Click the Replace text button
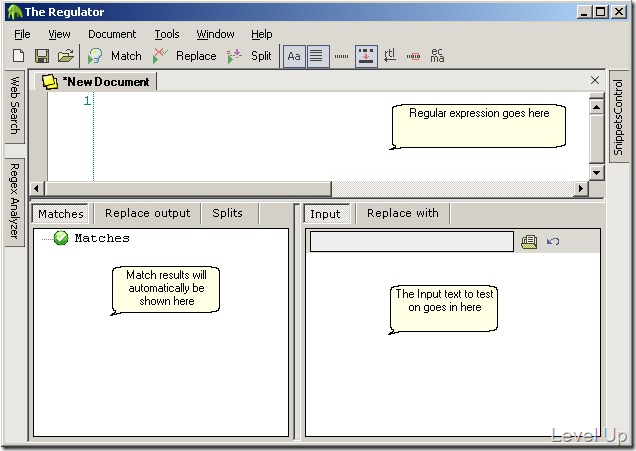 pos(196,56)
